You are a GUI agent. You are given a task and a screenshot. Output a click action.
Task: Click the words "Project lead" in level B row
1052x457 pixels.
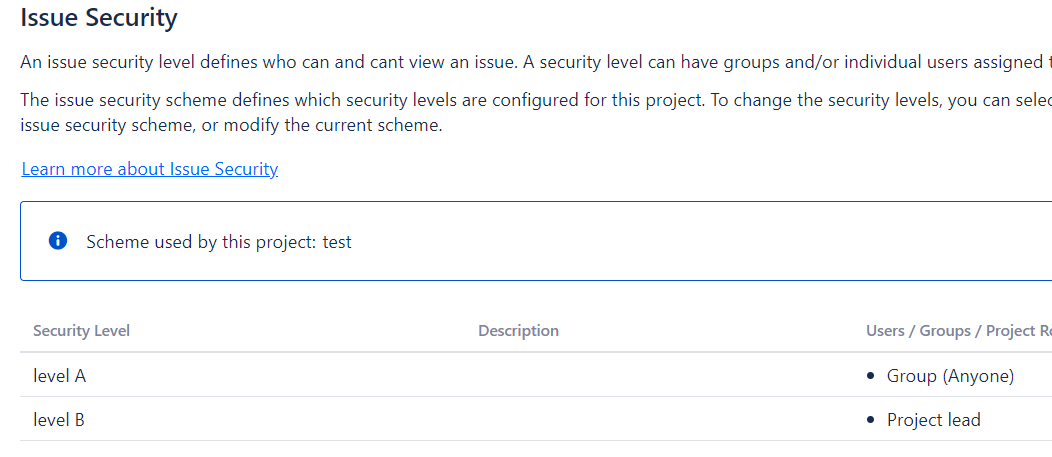click(x=934, y=420)
